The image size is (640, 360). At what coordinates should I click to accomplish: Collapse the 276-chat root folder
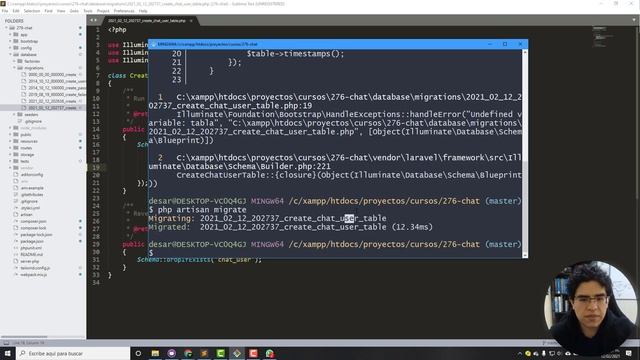point(7,28)
